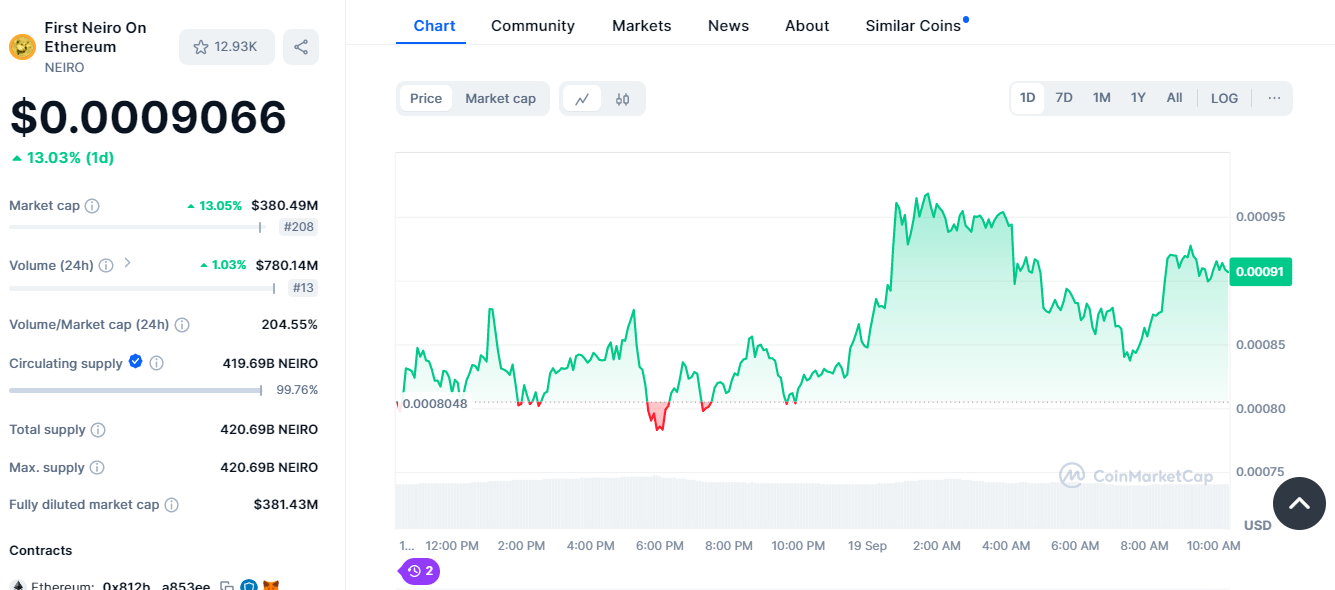The image size is (1335, 590).
Task: Click the #13 volume rank badge
Action: pyautogui.click(x=303, y=288)
